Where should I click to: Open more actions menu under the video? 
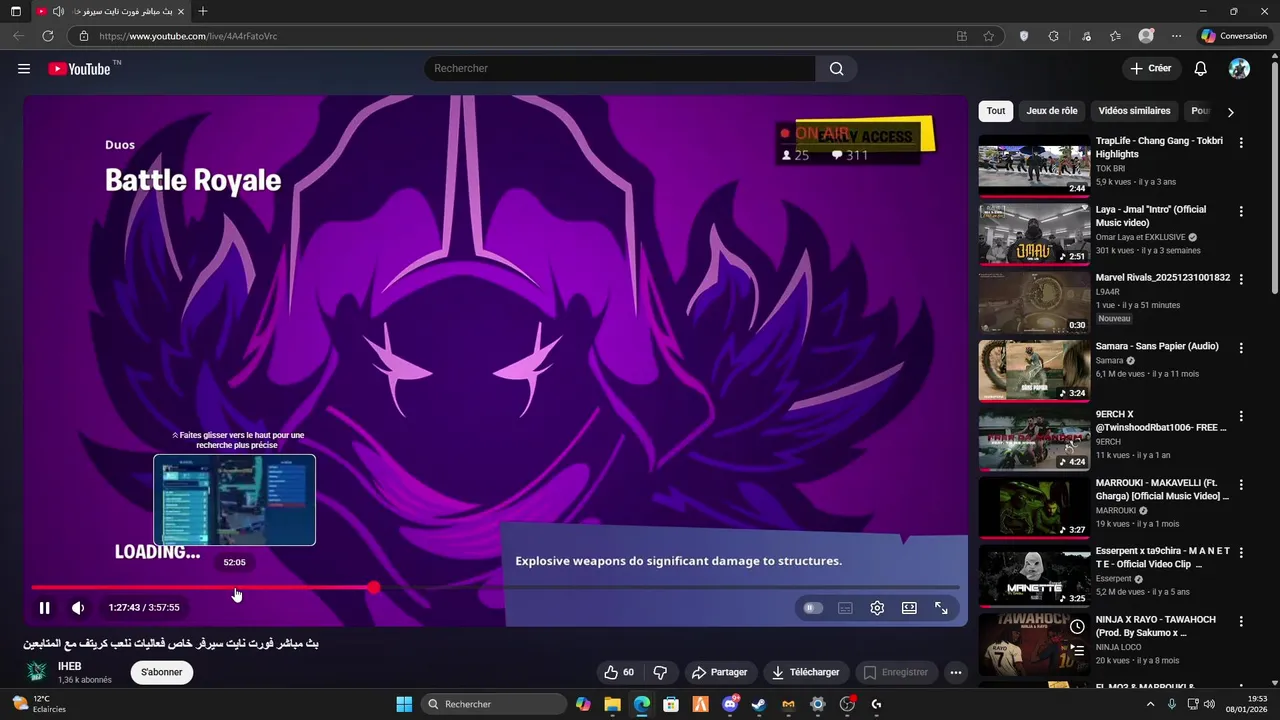pyautogui.click(x=955, y=672)
